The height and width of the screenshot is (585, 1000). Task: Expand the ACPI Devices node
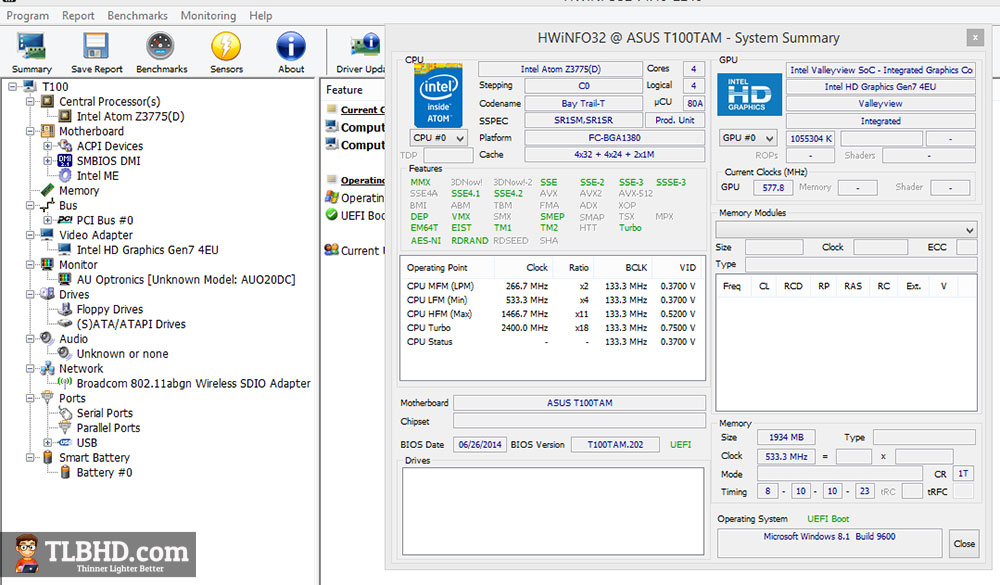[48, 146]
